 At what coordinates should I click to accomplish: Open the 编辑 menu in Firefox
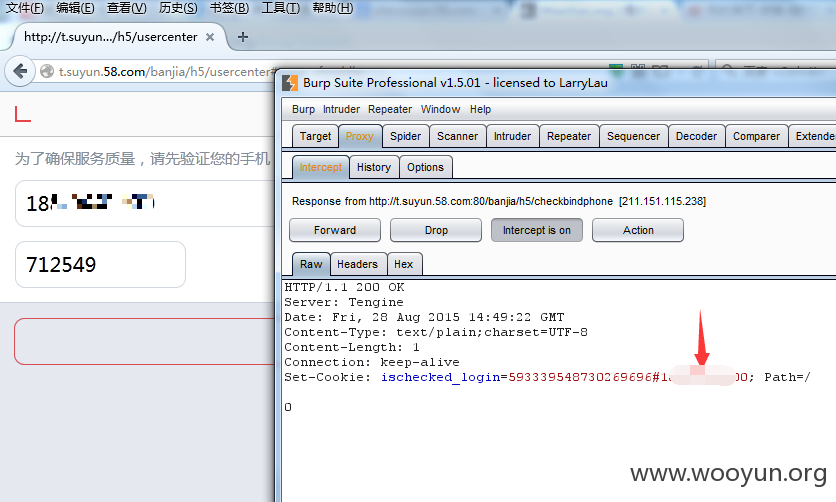pyautogui.click(x=75, y=7)
